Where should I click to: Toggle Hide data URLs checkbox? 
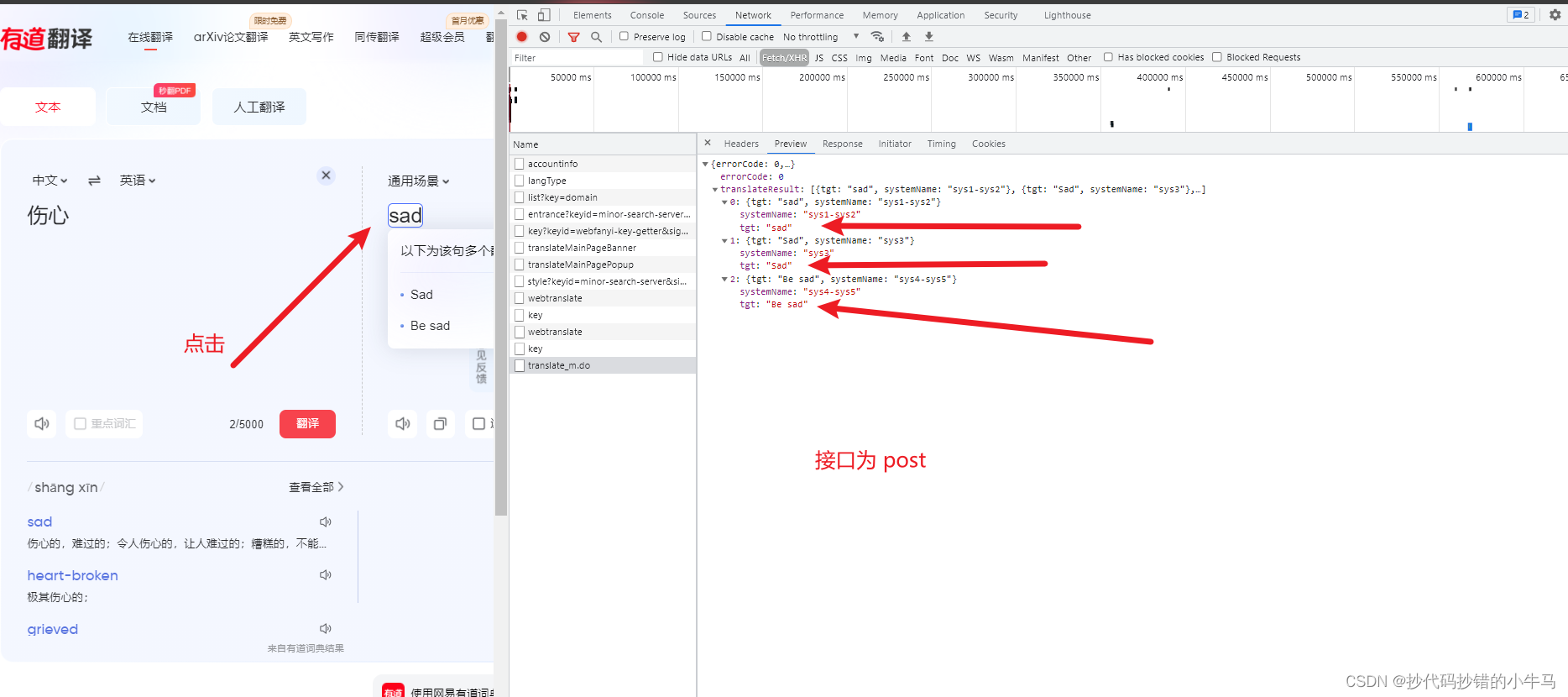(658, 57)
